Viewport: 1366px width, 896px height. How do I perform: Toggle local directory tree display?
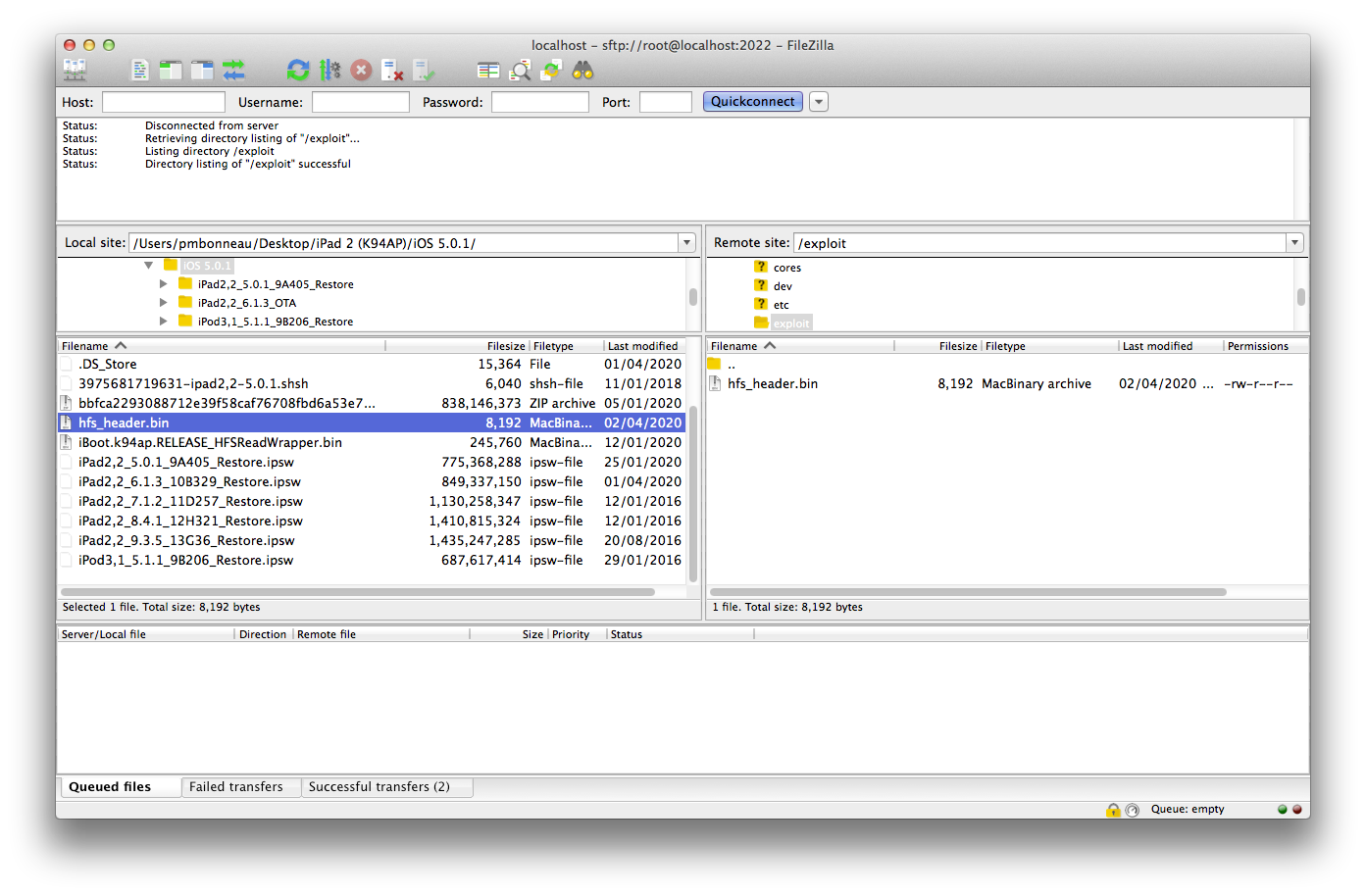point(171,70)
